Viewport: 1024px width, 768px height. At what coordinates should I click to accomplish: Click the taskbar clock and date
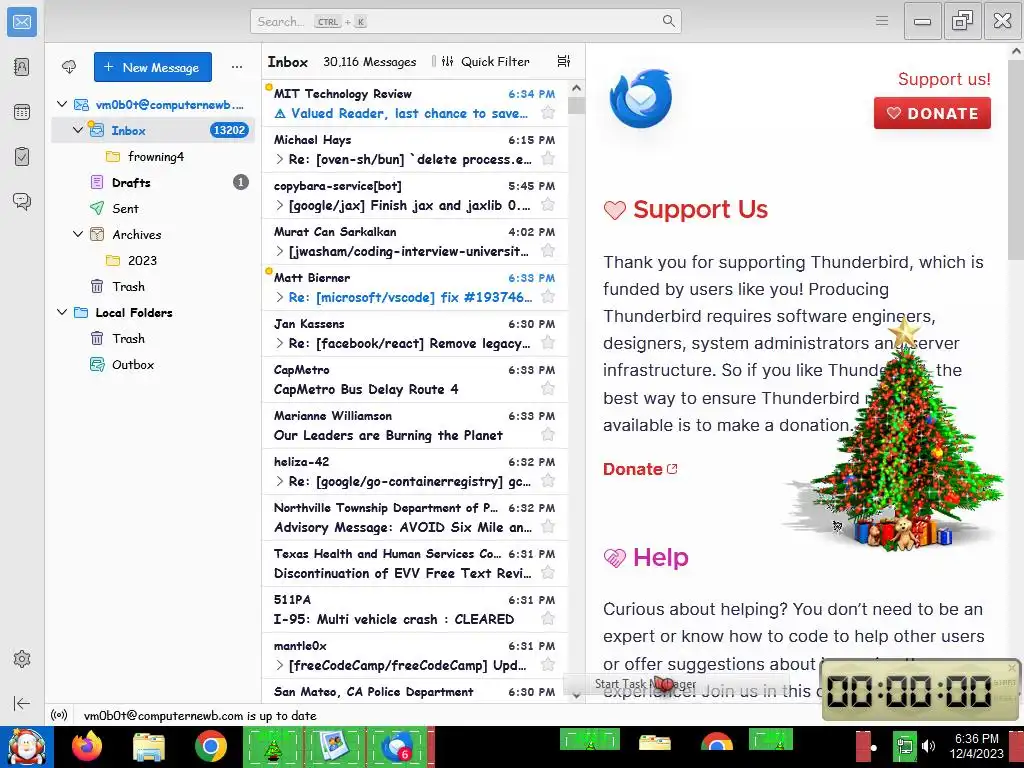click(976, 746)
